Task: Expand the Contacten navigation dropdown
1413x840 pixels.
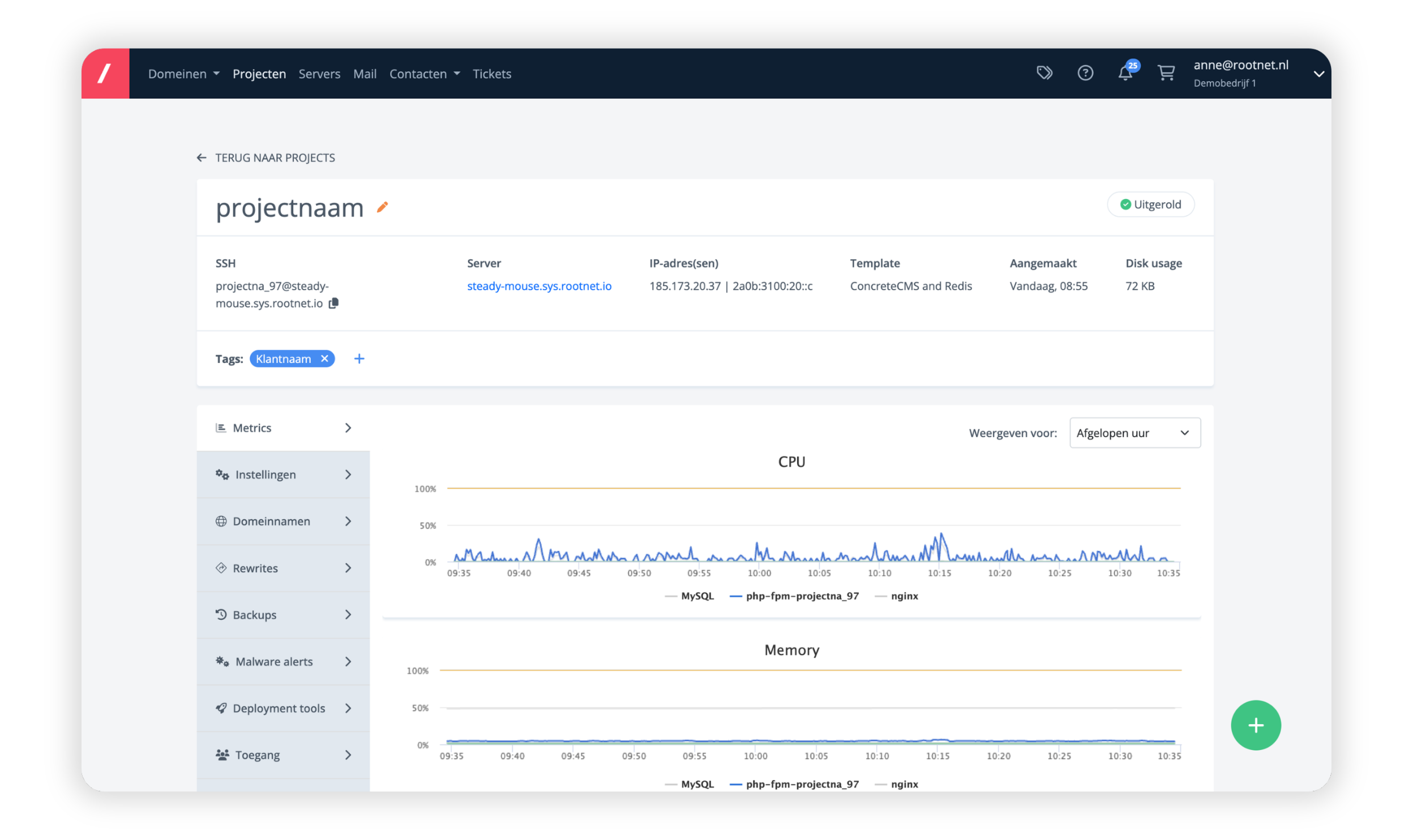Action: tap(424, 74)
